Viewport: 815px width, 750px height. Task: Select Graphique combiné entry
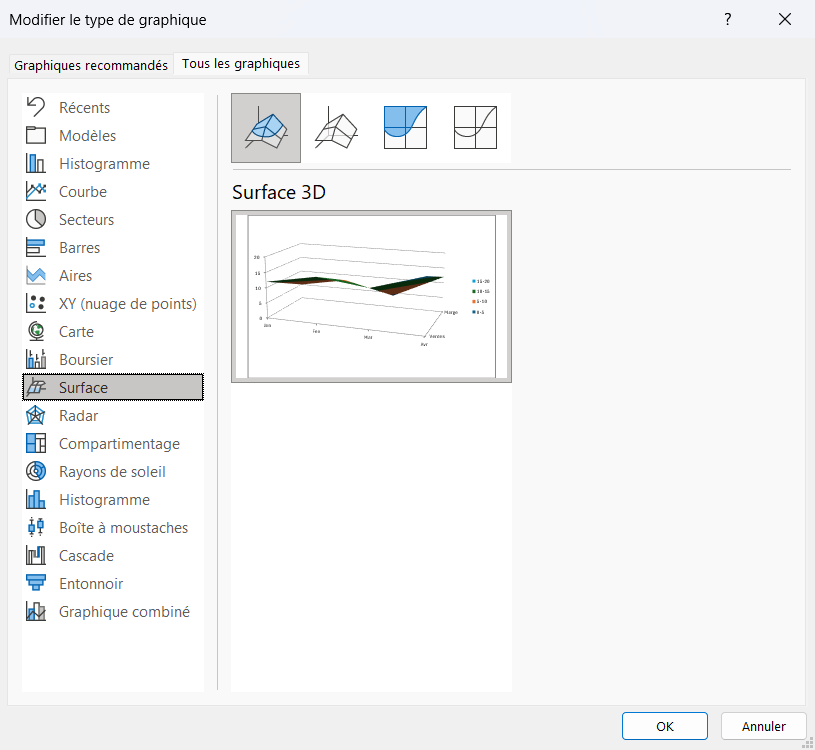124,612
